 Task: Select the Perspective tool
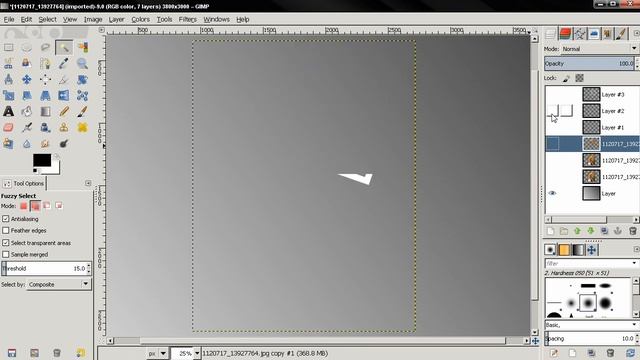(45, 96)
